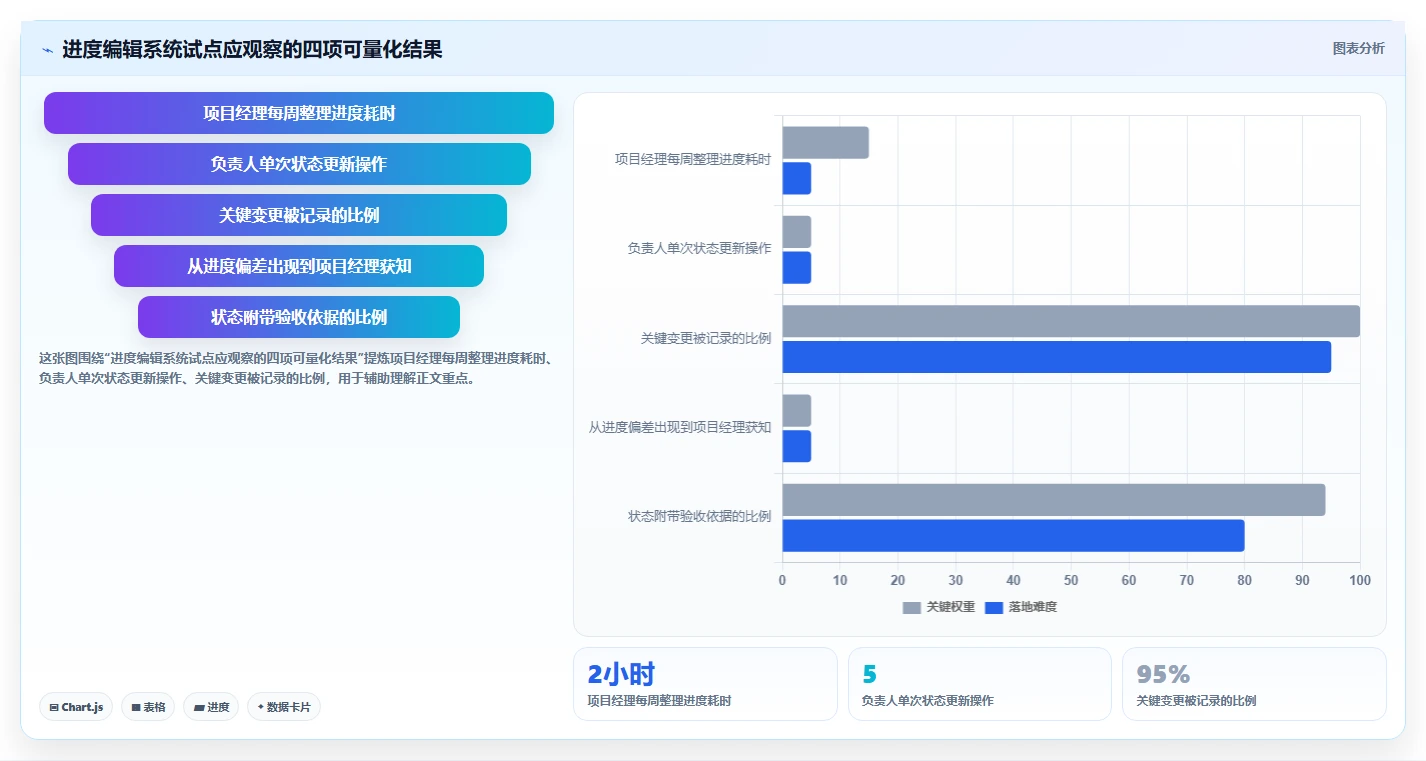Select funnel stage 从进度偏差出现到项目经理获知
Screen dimensions: 1426x761
click(x=299, y=266)
